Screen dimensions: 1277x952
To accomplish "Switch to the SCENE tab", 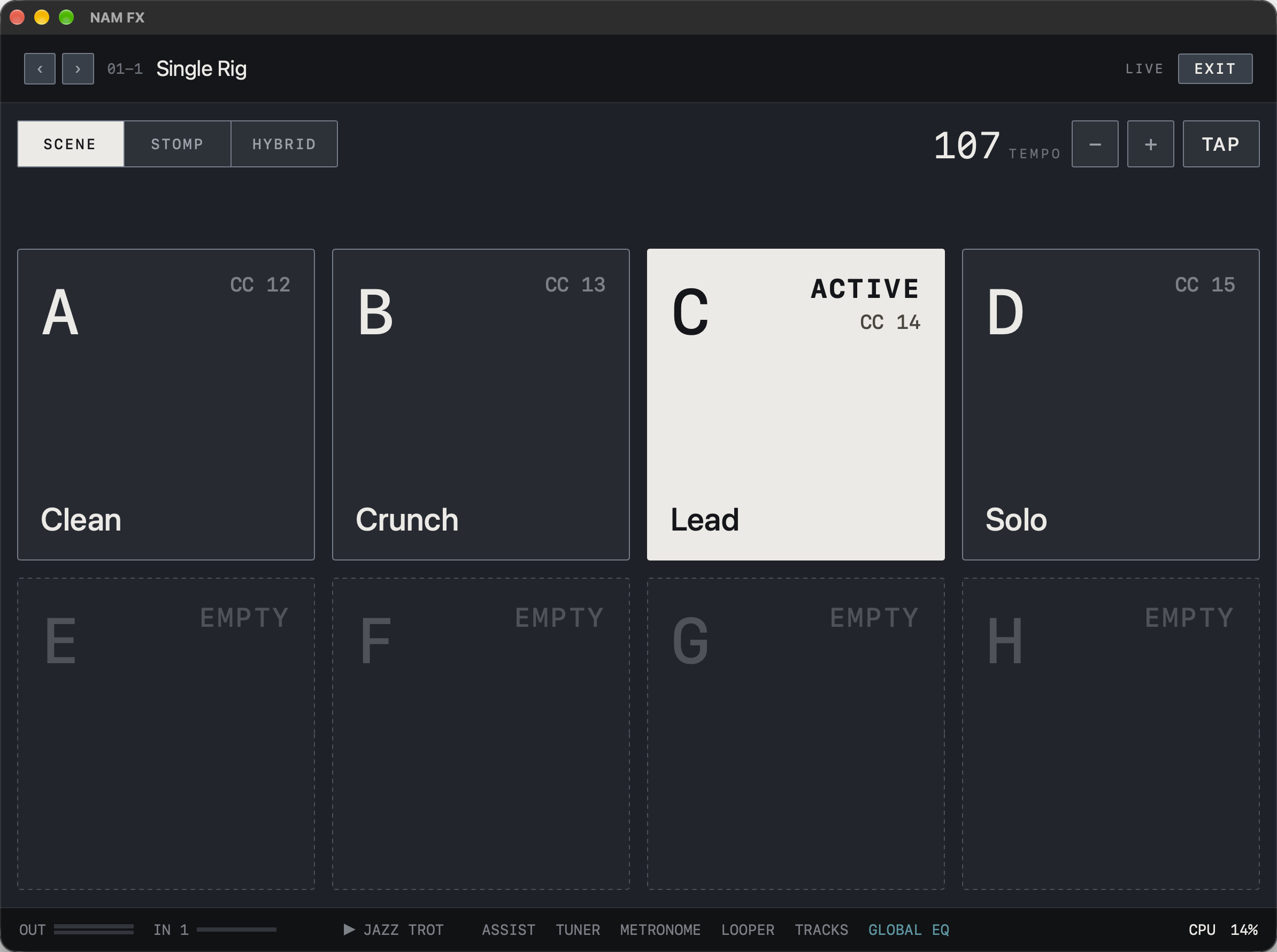I will 70,144.
